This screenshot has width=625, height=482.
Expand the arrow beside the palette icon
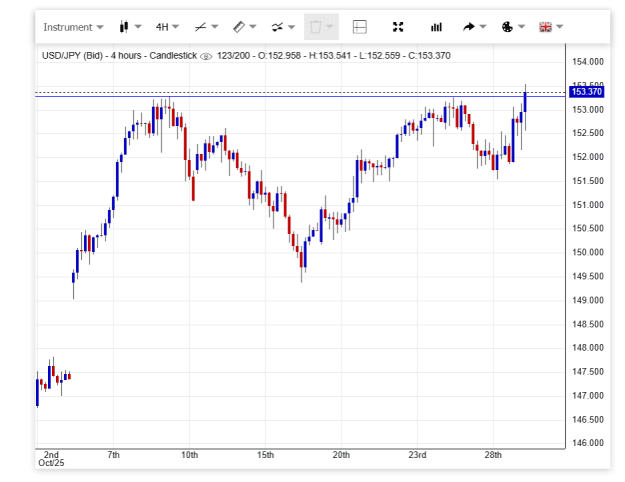pos(521,27)
